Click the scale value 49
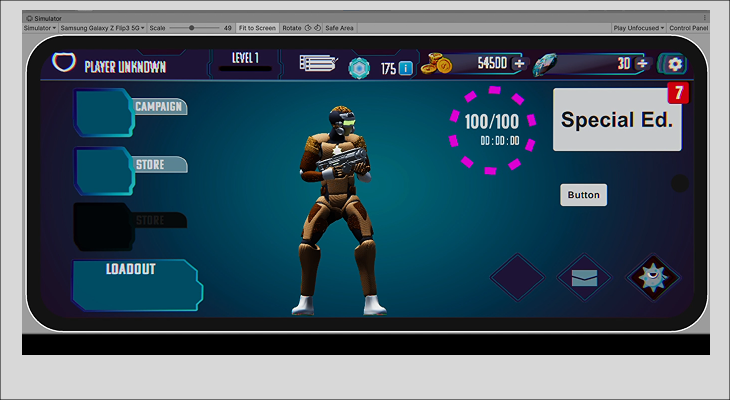Screen dimensions: 730x400 tap(227, 28)
